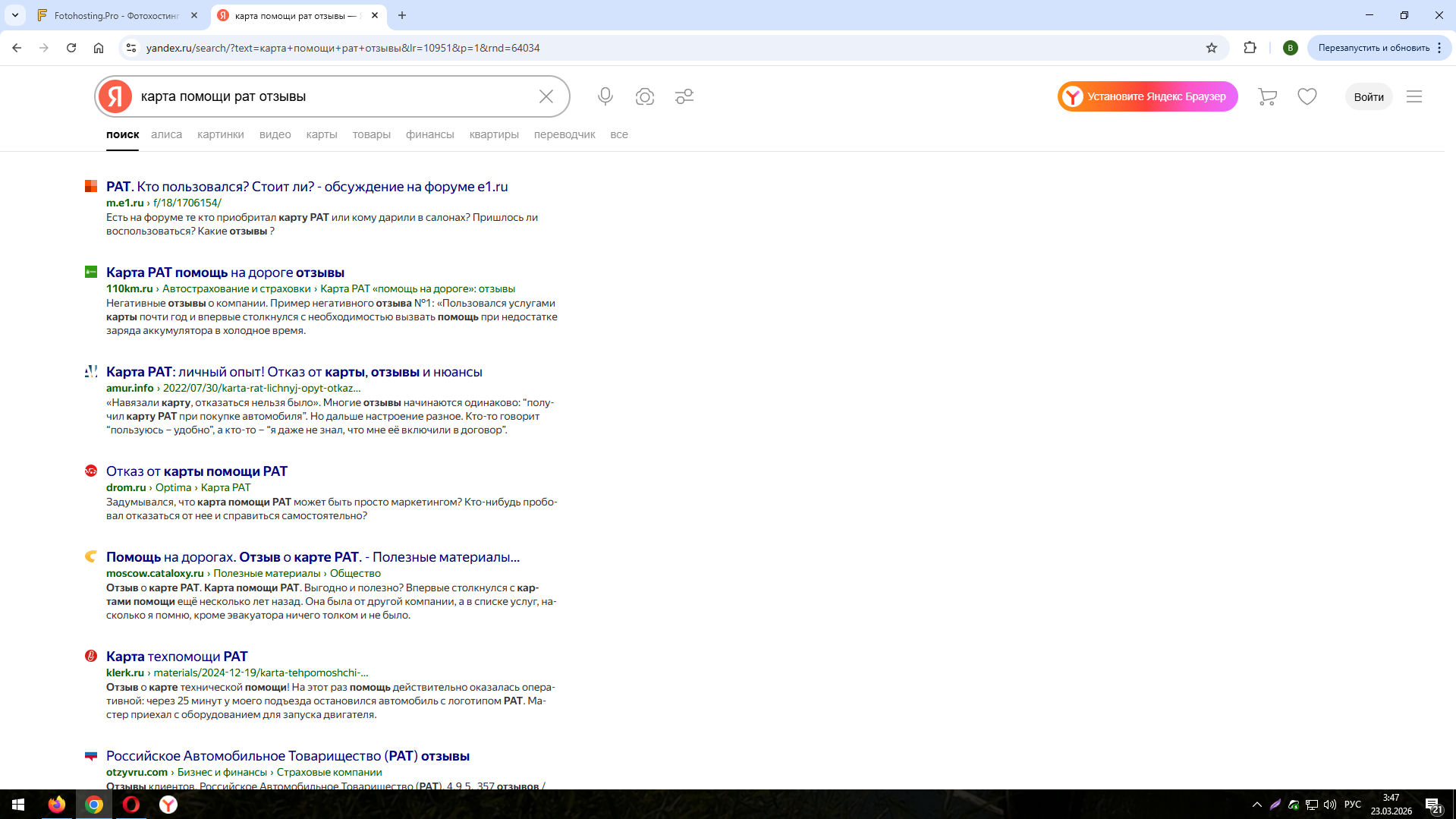
Task: Open image search with the camera icon
Action: pyautogui.click(x=645, y=96)
